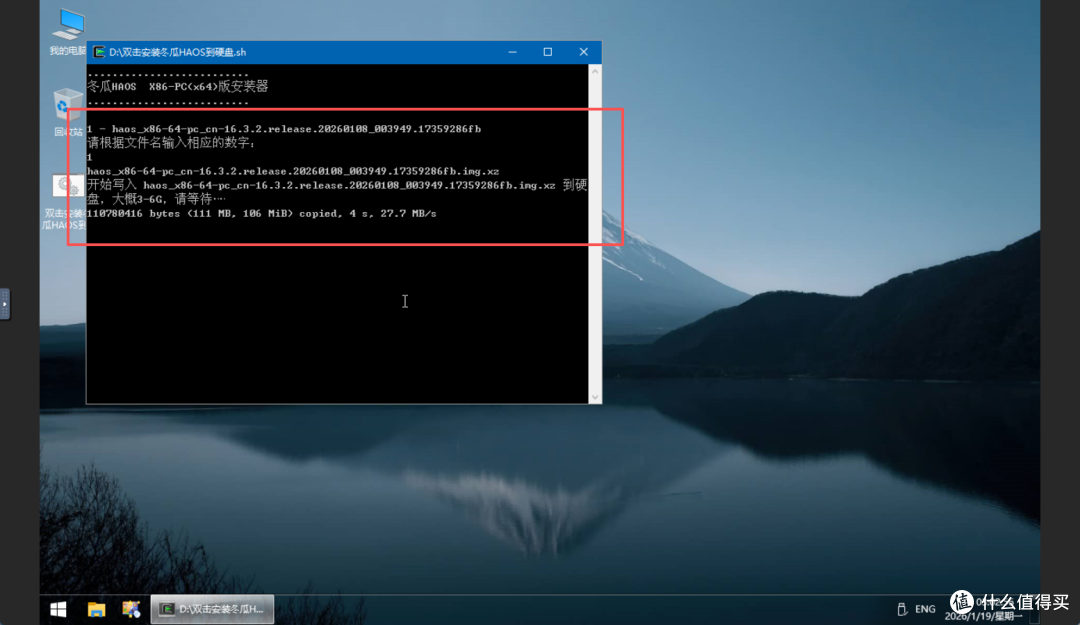Click the terminal scrollbar up arrow
This screenshot has height=625, width=1080.
point(595,72)
